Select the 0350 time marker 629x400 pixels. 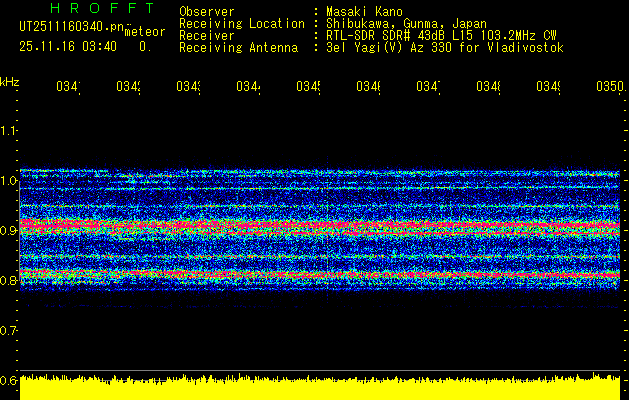tap(607, 88)
